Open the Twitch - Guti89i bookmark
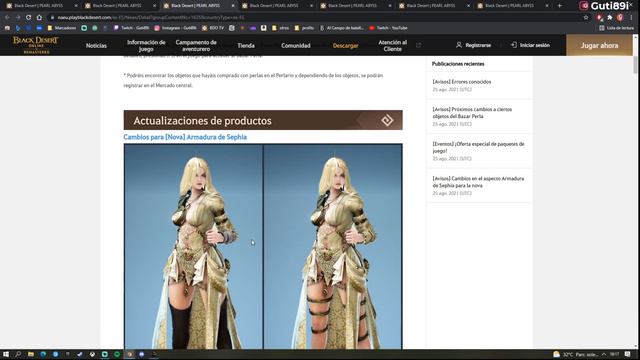The height and width of the screenshot is (360, 640). pyautogui.click(x=131, y=28)
